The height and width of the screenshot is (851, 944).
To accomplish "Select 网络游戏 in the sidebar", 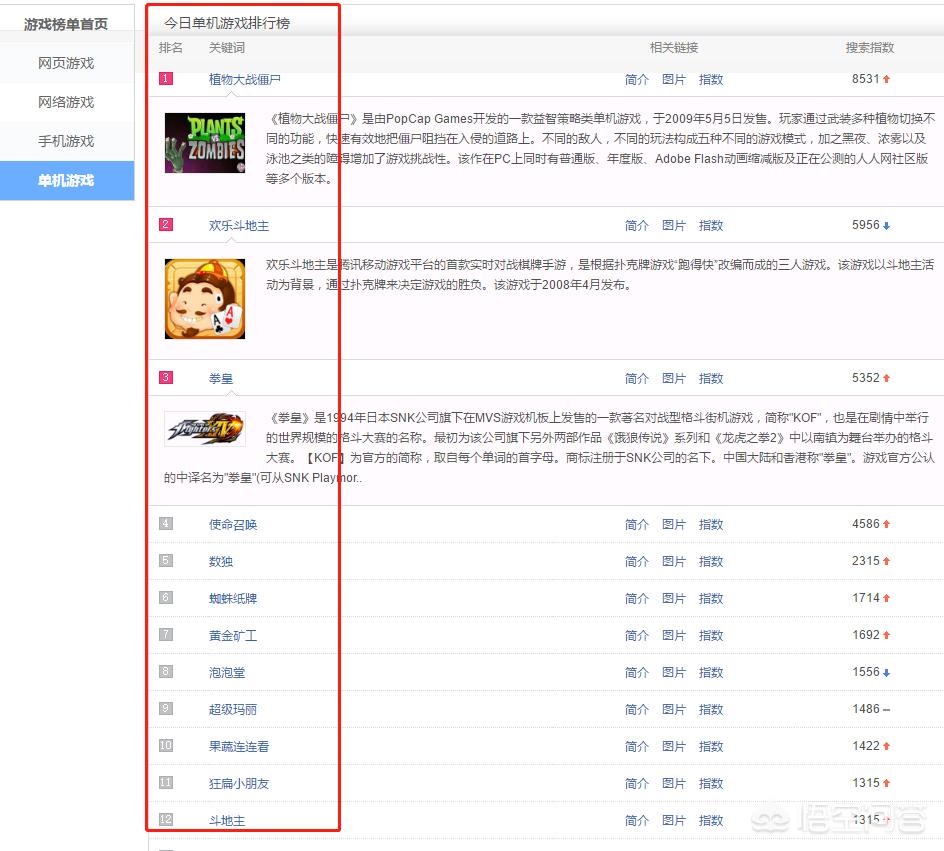I will click(66, 102).
